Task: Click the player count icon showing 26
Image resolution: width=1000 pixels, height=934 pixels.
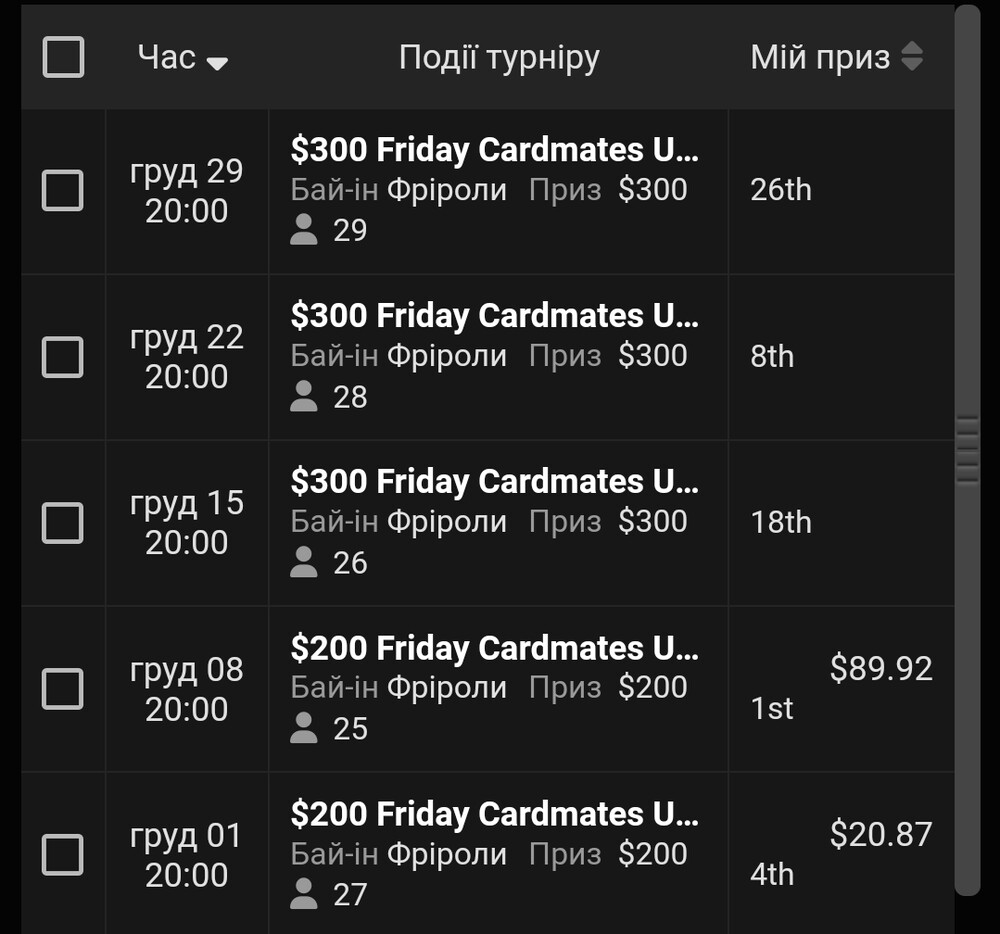Action: click(x=304, y=562)
